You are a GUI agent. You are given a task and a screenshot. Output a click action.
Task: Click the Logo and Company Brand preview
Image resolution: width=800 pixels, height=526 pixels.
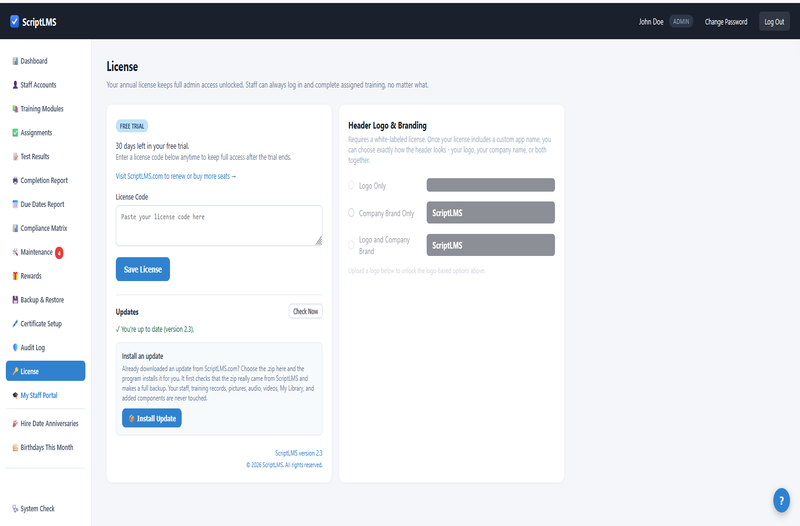click(490, 245)
